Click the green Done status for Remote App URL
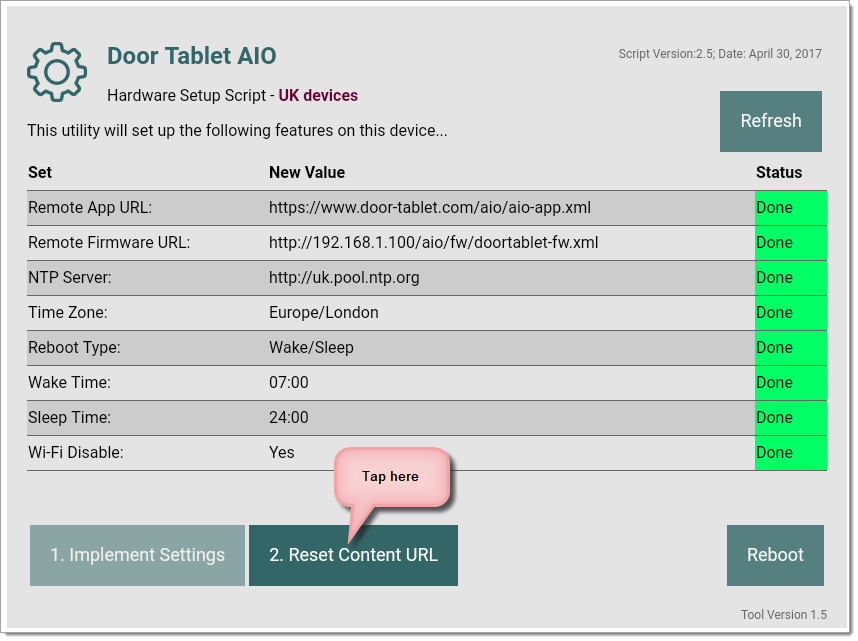The height and width of the screenshot is (641, 858). pos(790,208)
